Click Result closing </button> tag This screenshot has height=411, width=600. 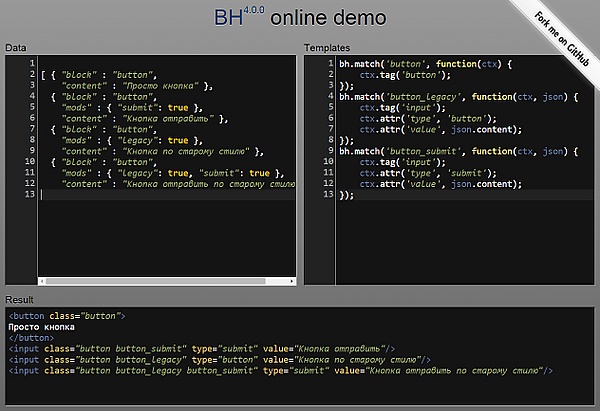pos(31,338)
